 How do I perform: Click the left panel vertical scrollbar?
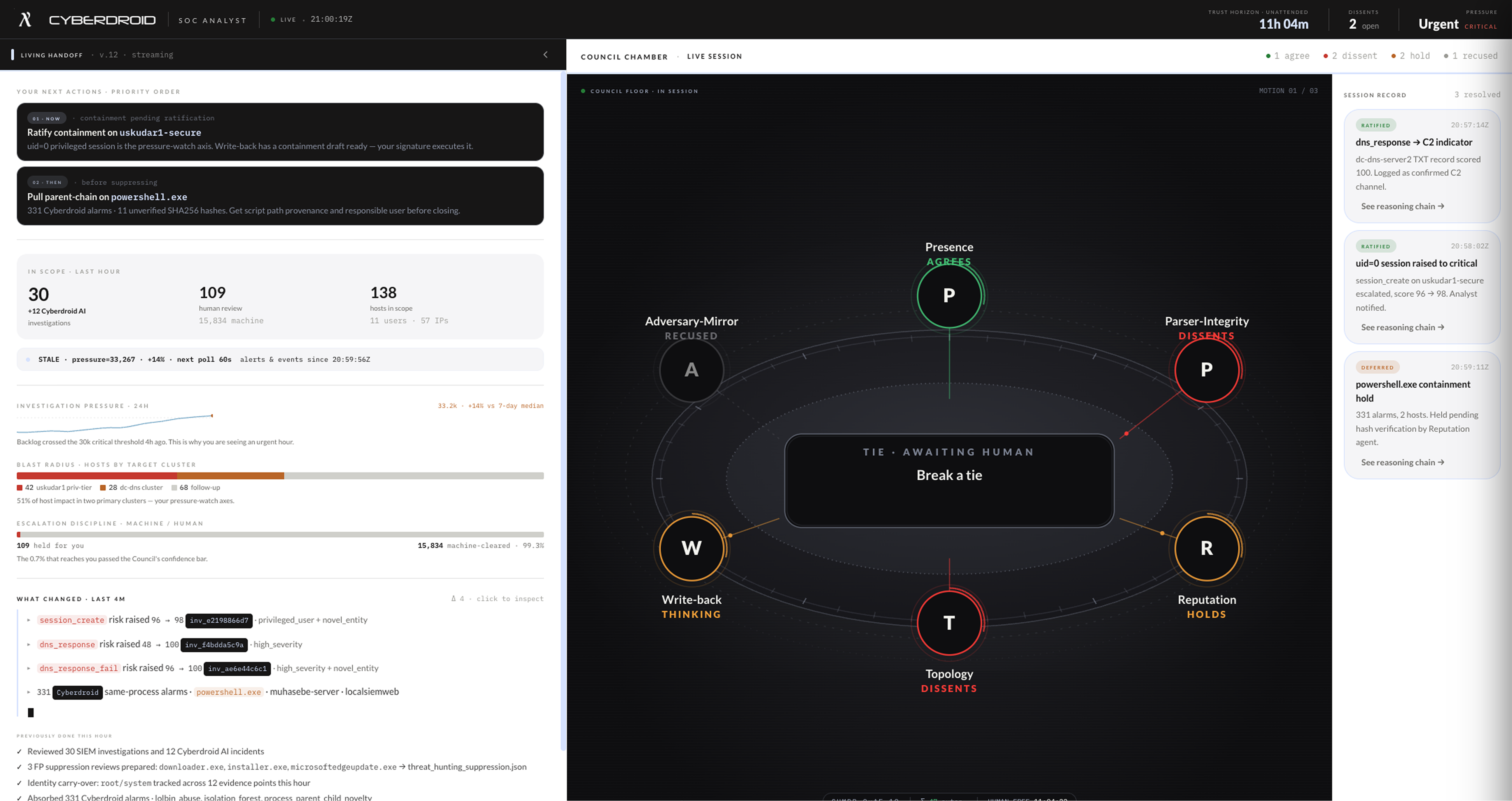click(563, 411)
